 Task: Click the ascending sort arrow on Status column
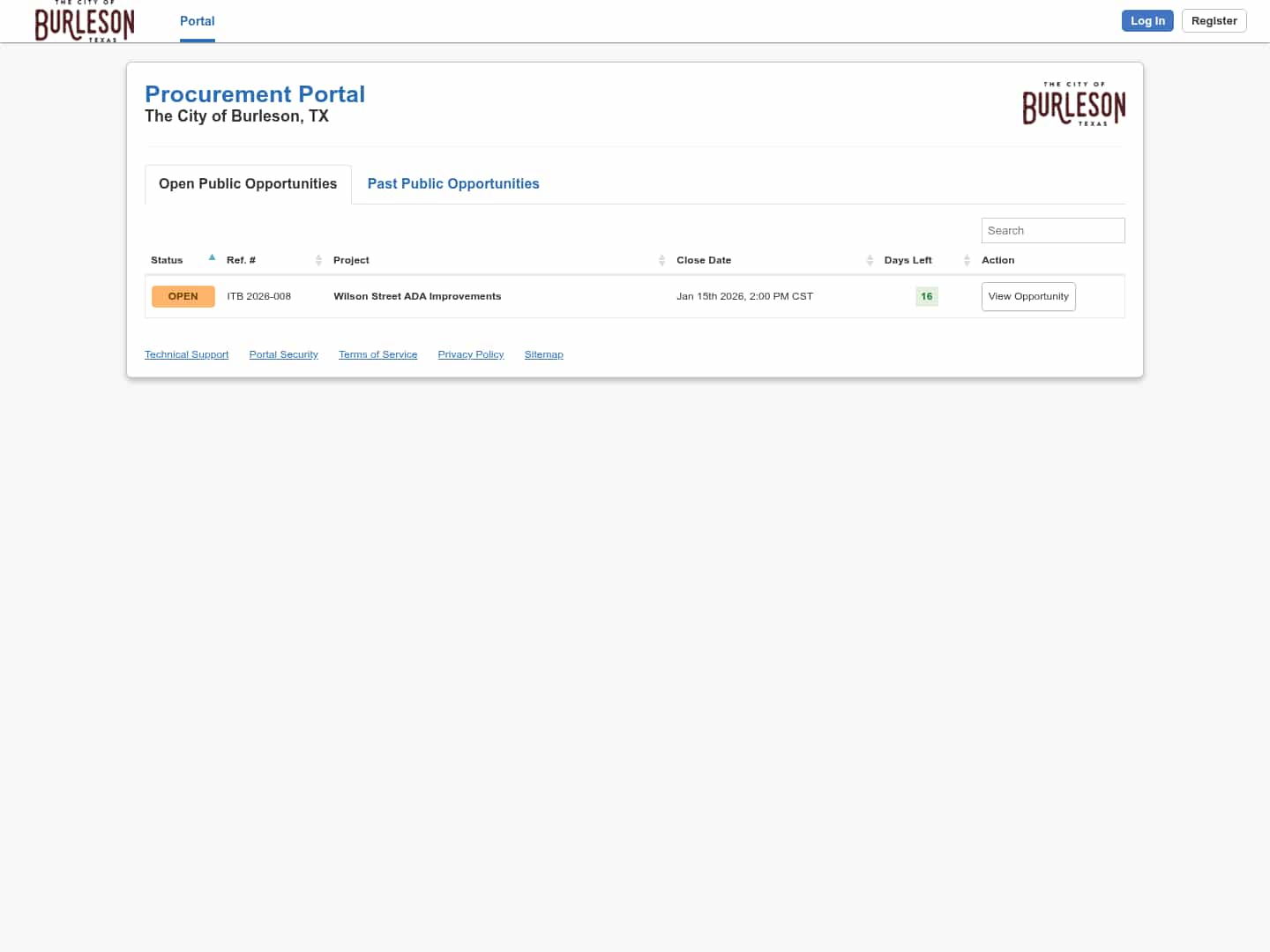tap(212, 257)
